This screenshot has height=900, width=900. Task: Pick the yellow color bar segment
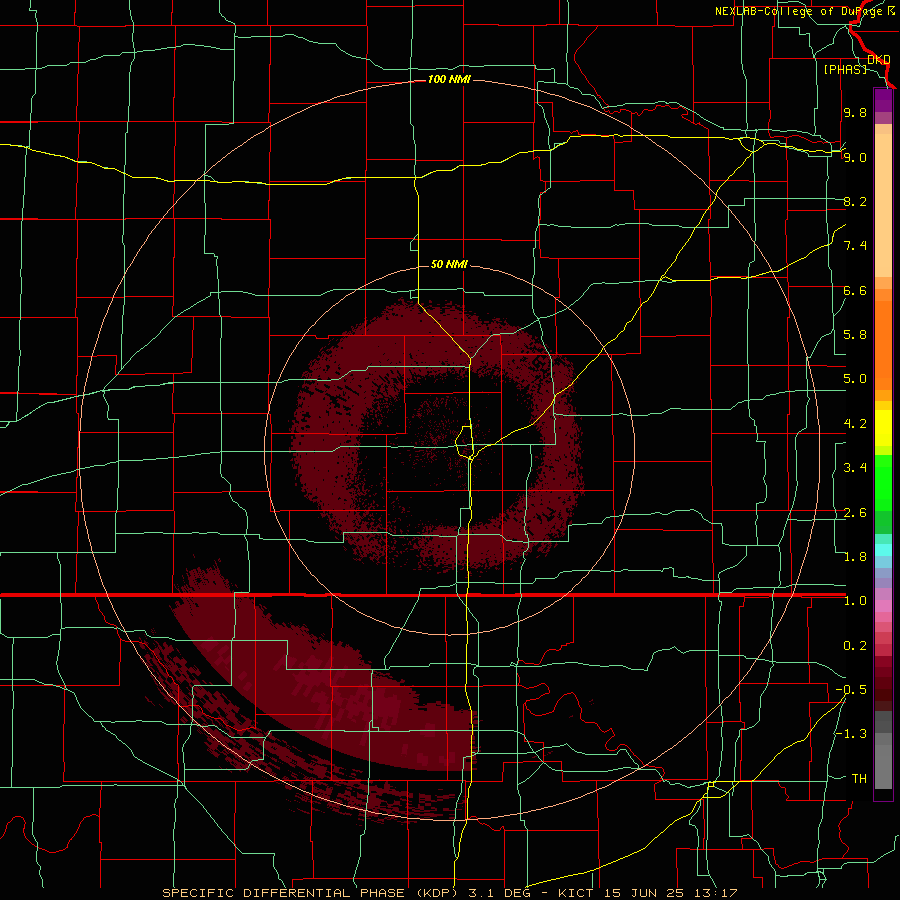883,428
